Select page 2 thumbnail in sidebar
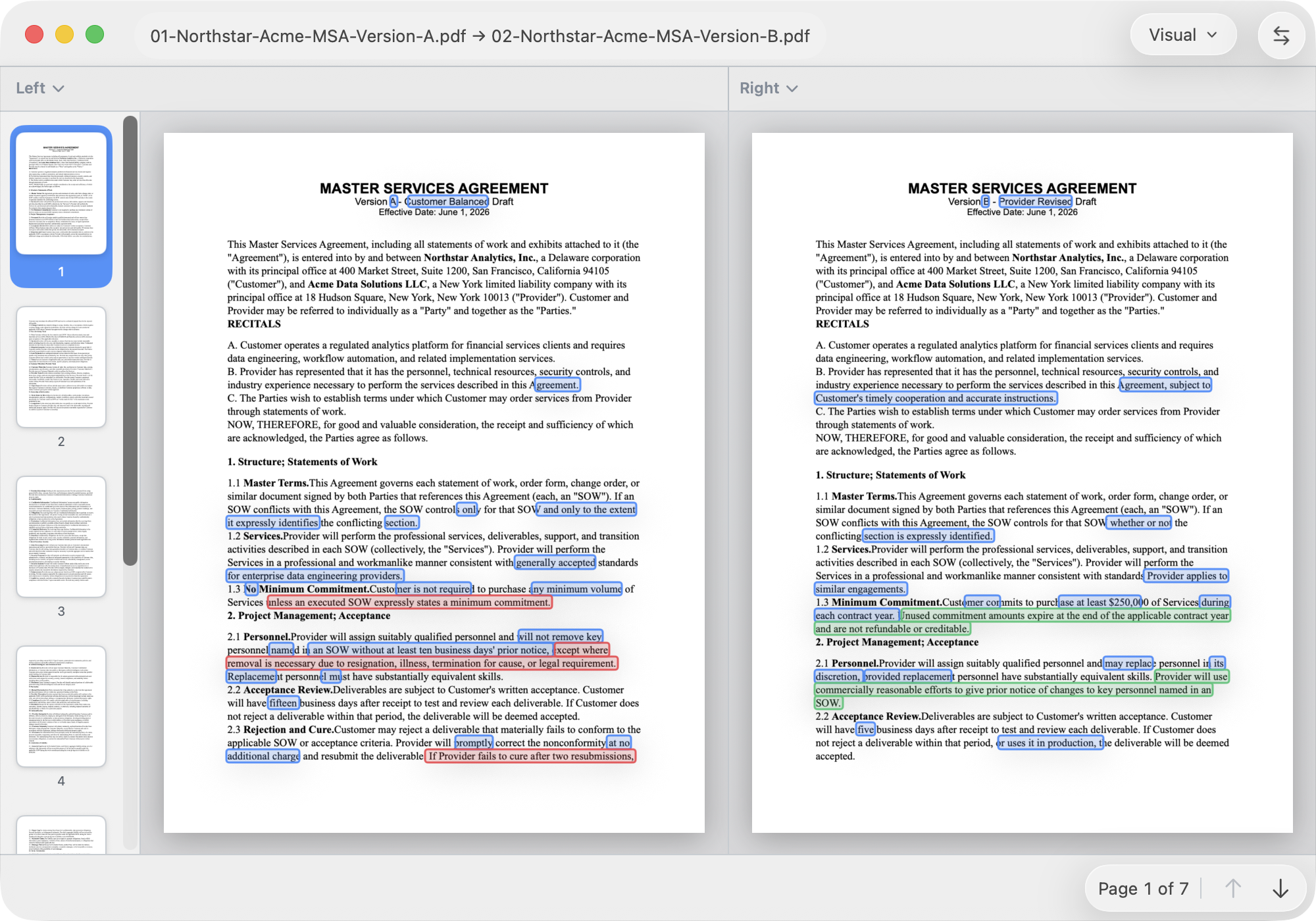This screenshot has width=1316, height=921. tap(61, 367)
